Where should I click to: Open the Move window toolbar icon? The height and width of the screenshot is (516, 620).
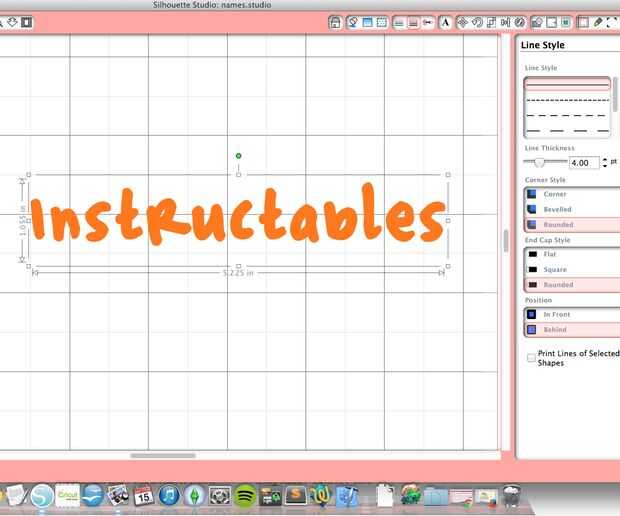462,23
